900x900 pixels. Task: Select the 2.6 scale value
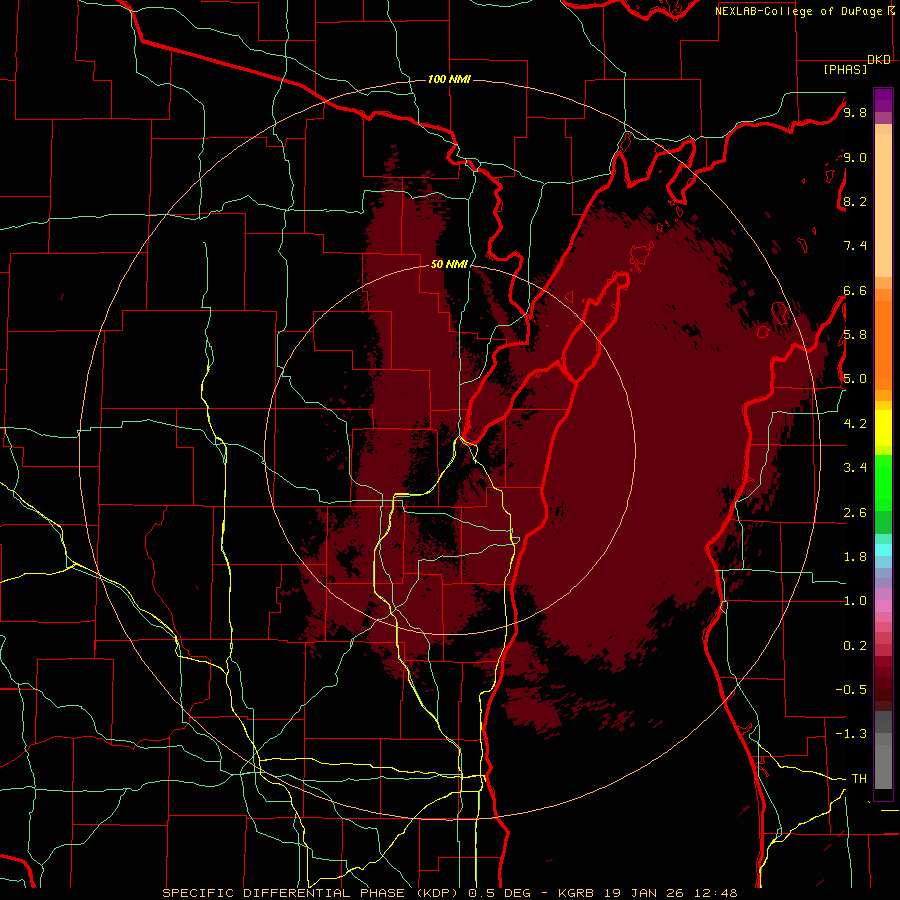coord(855,512)
